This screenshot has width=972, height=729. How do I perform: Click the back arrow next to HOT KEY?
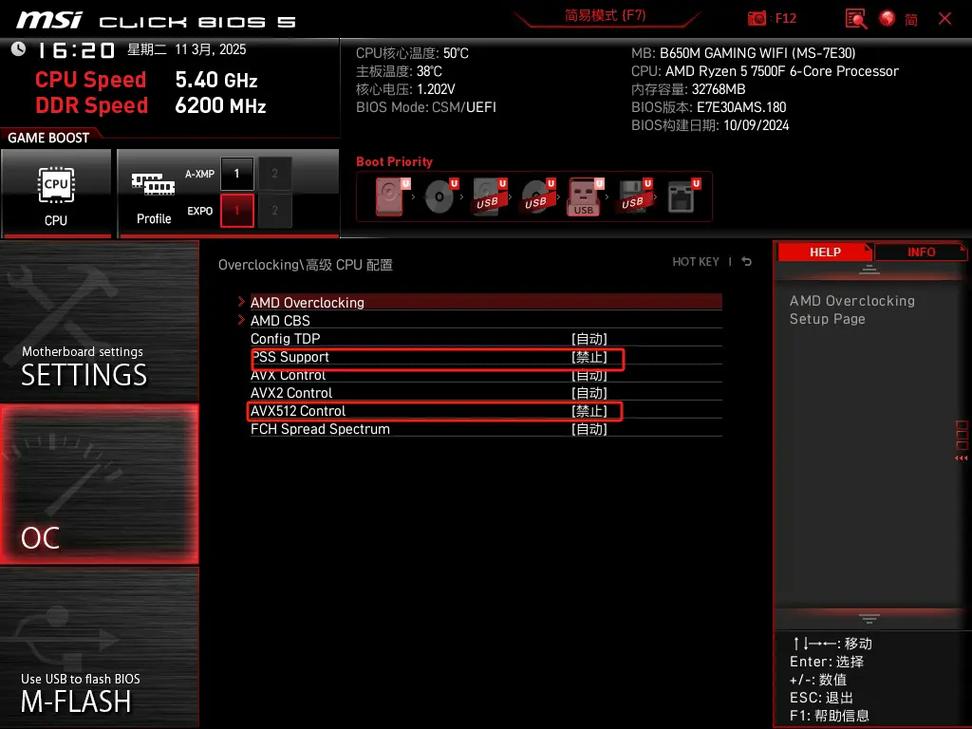point(746,262)
